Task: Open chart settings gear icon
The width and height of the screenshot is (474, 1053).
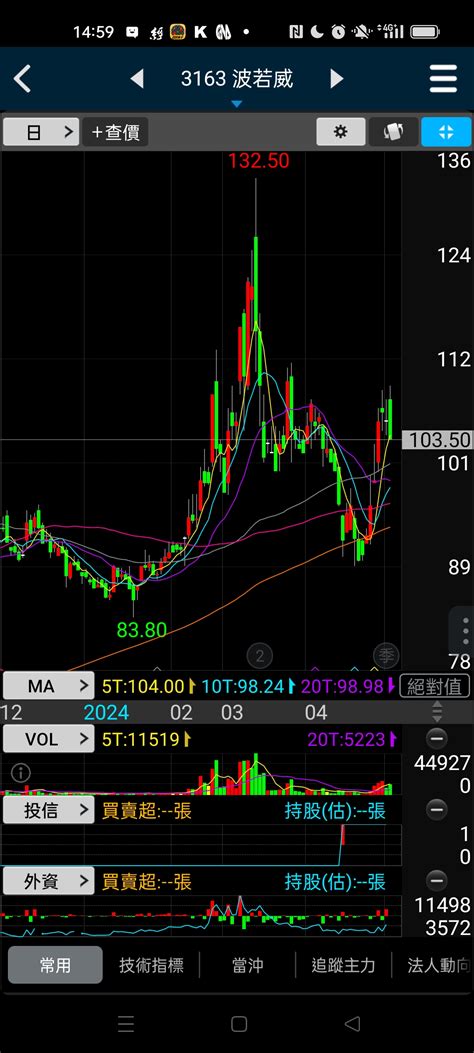Action: click(340, 132)
